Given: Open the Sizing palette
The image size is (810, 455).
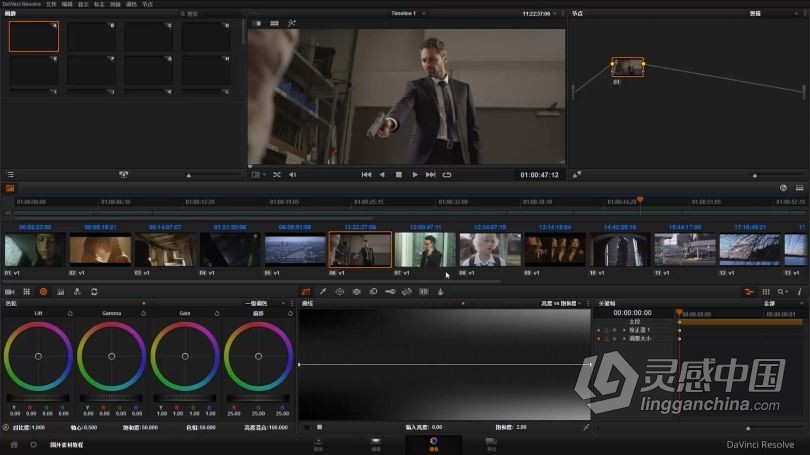Looking at the screenshot, I should point(407,292).
